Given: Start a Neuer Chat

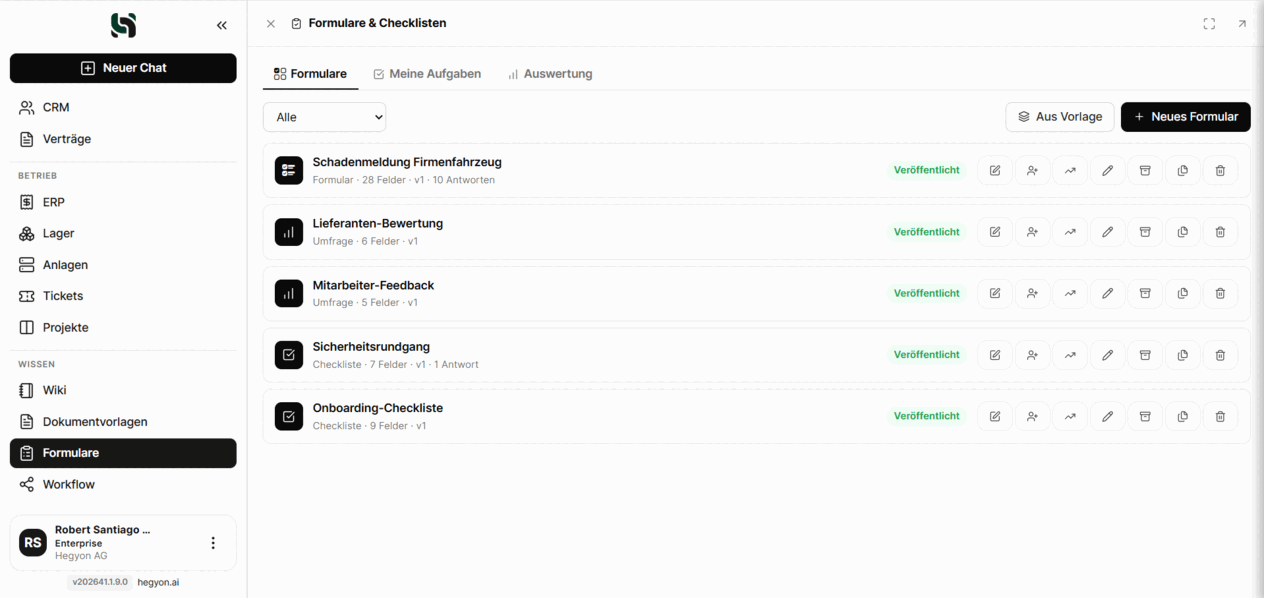Looking at the screenshot, I should [x=123, y=68].
